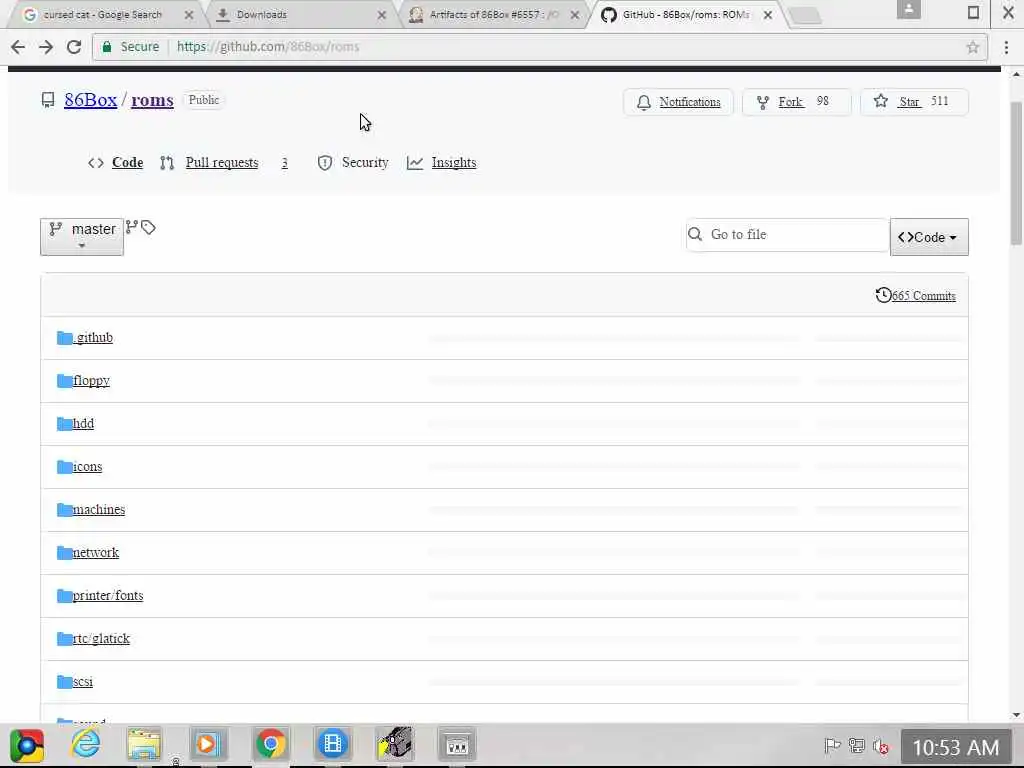Click the network folder icon
1024x768 pixels.
64,553
